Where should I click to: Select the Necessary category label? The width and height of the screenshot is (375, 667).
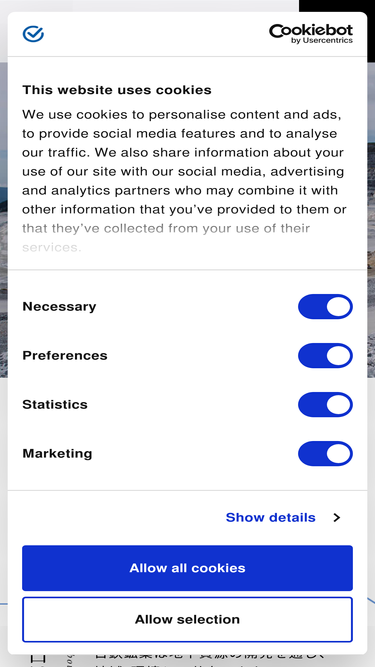59,306
